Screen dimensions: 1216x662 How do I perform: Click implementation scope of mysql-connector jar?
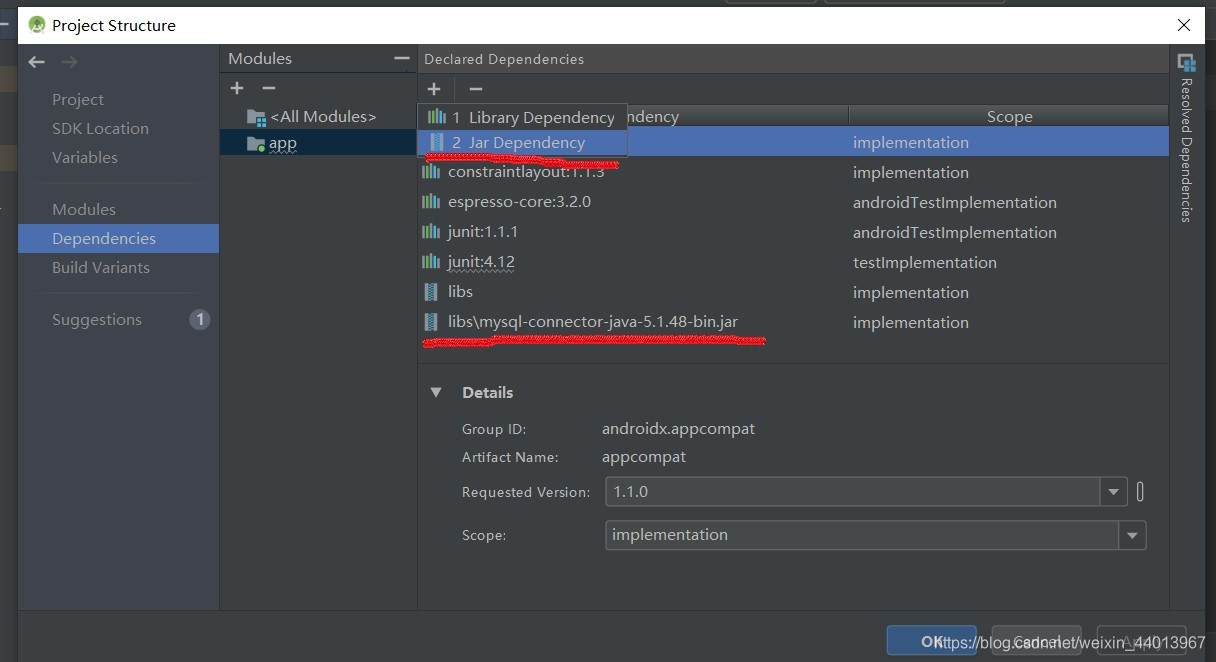pyautogui.click(x=910, y=322)
